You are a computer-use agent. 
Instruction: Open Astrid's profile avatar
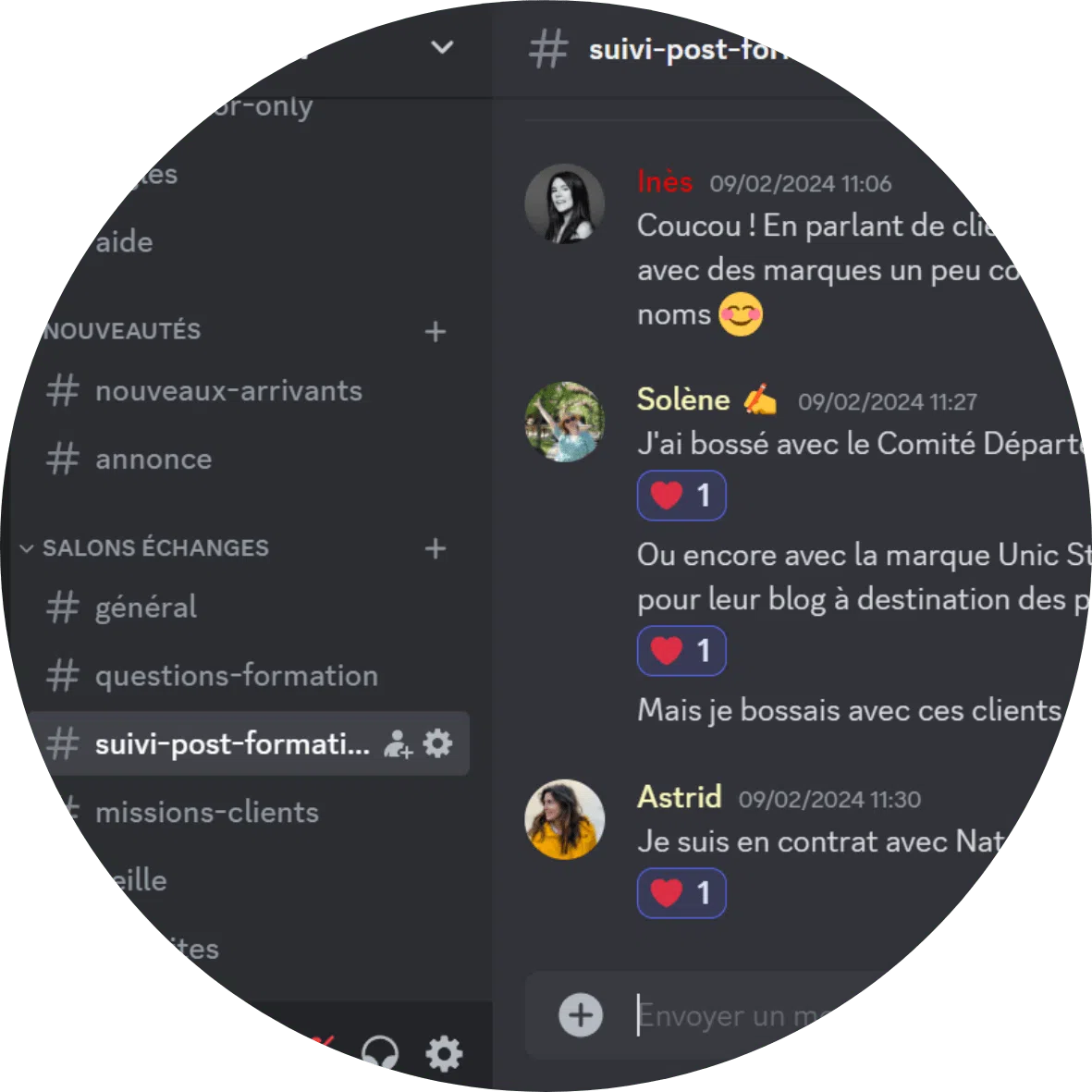[564, 819]
